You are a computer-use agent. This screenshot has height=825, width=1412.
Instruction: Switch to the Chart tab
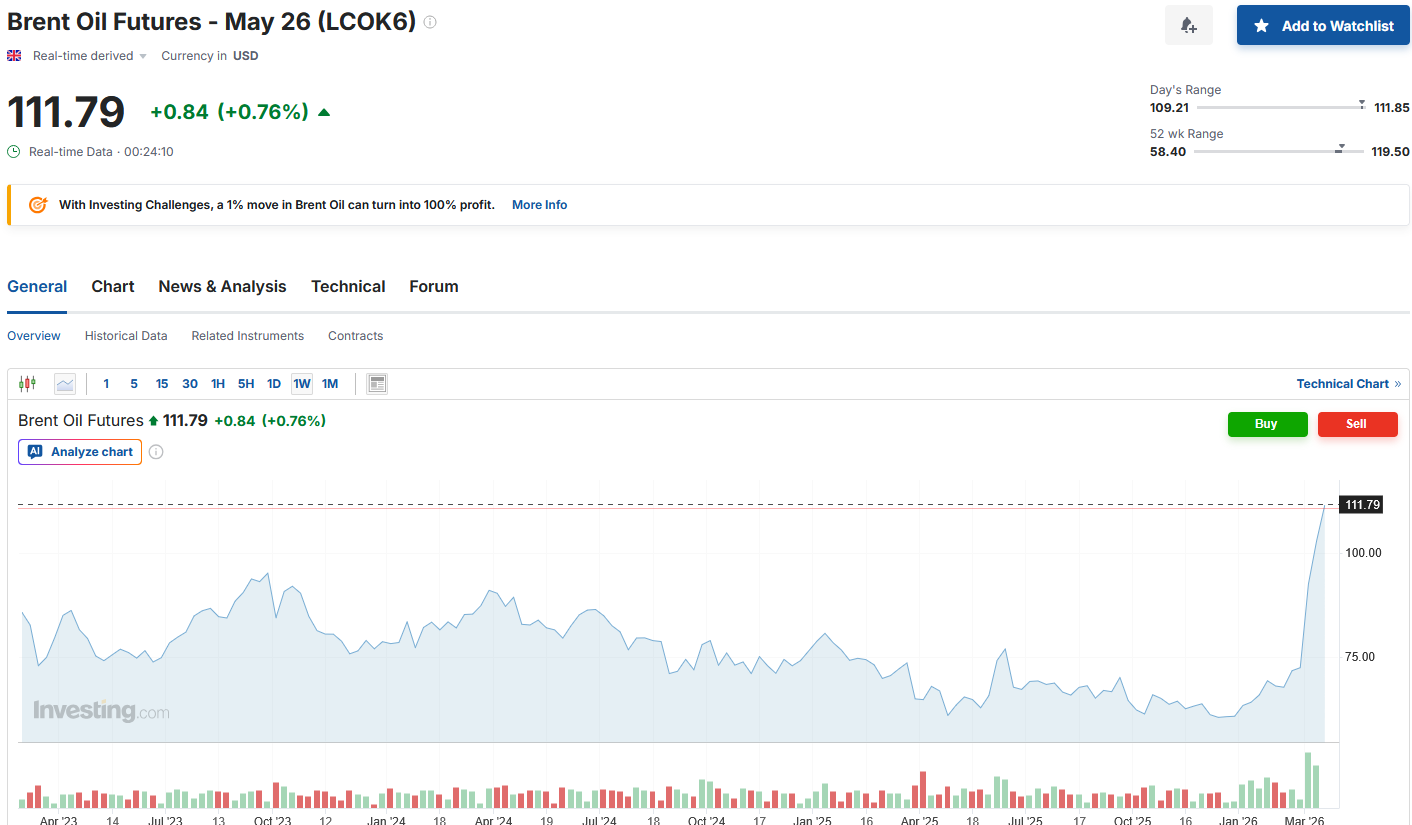pyautogui.click(x=113, y=287)
